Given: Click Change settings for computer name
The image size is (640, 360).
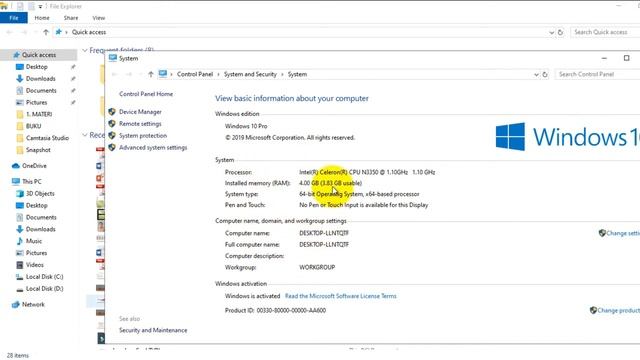Looking at the screenshot, I should pyautogui.click(x=623, y=233).
